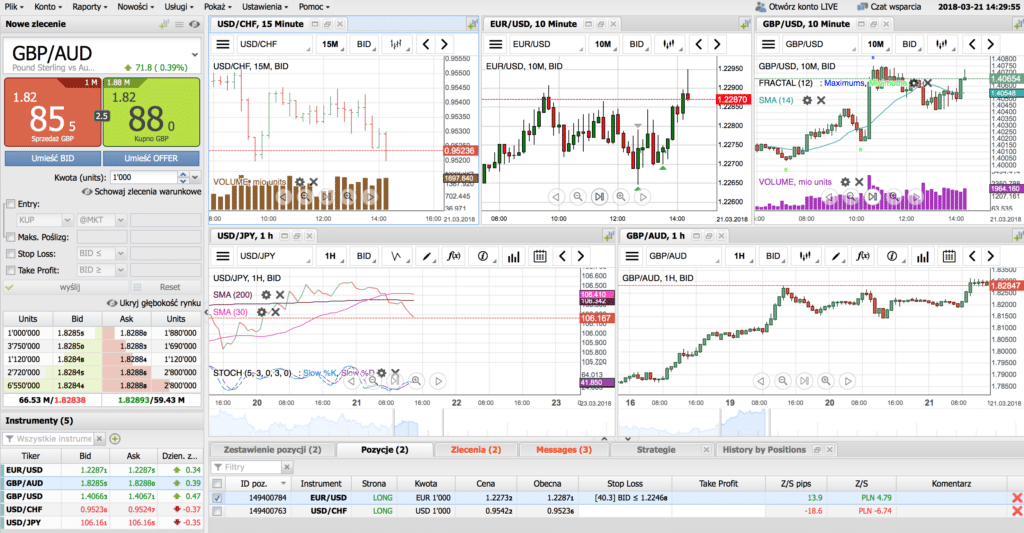
Task: Click the Umieść BID button
Action: [53, 158]
